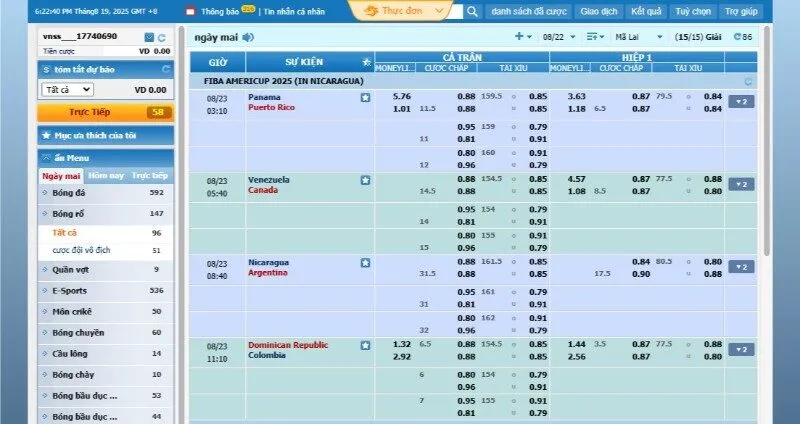Click the Thông báo calendar icon
Image resolution: width=800 pixels, height=424 pixels.
pos(190,12)
